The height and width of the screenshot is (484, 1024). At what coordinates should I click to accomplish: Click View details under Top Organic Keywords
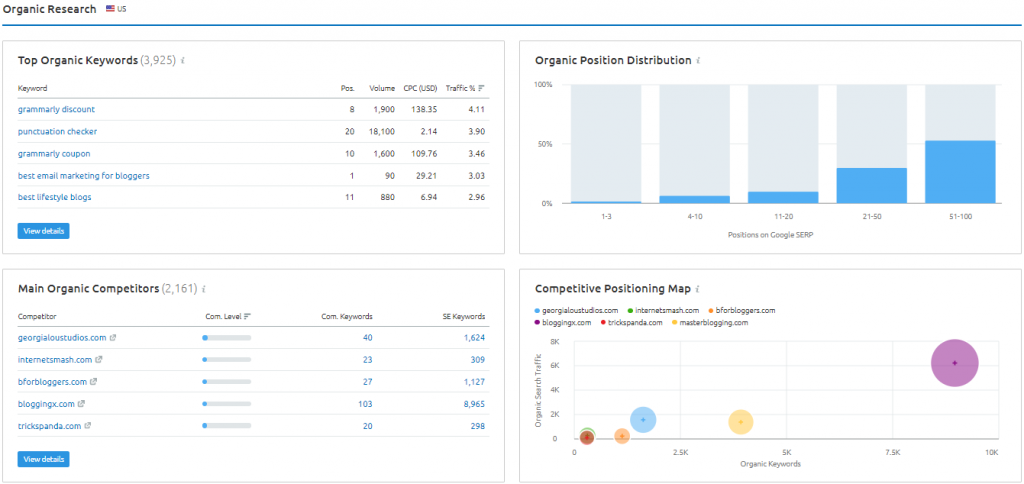43,231
